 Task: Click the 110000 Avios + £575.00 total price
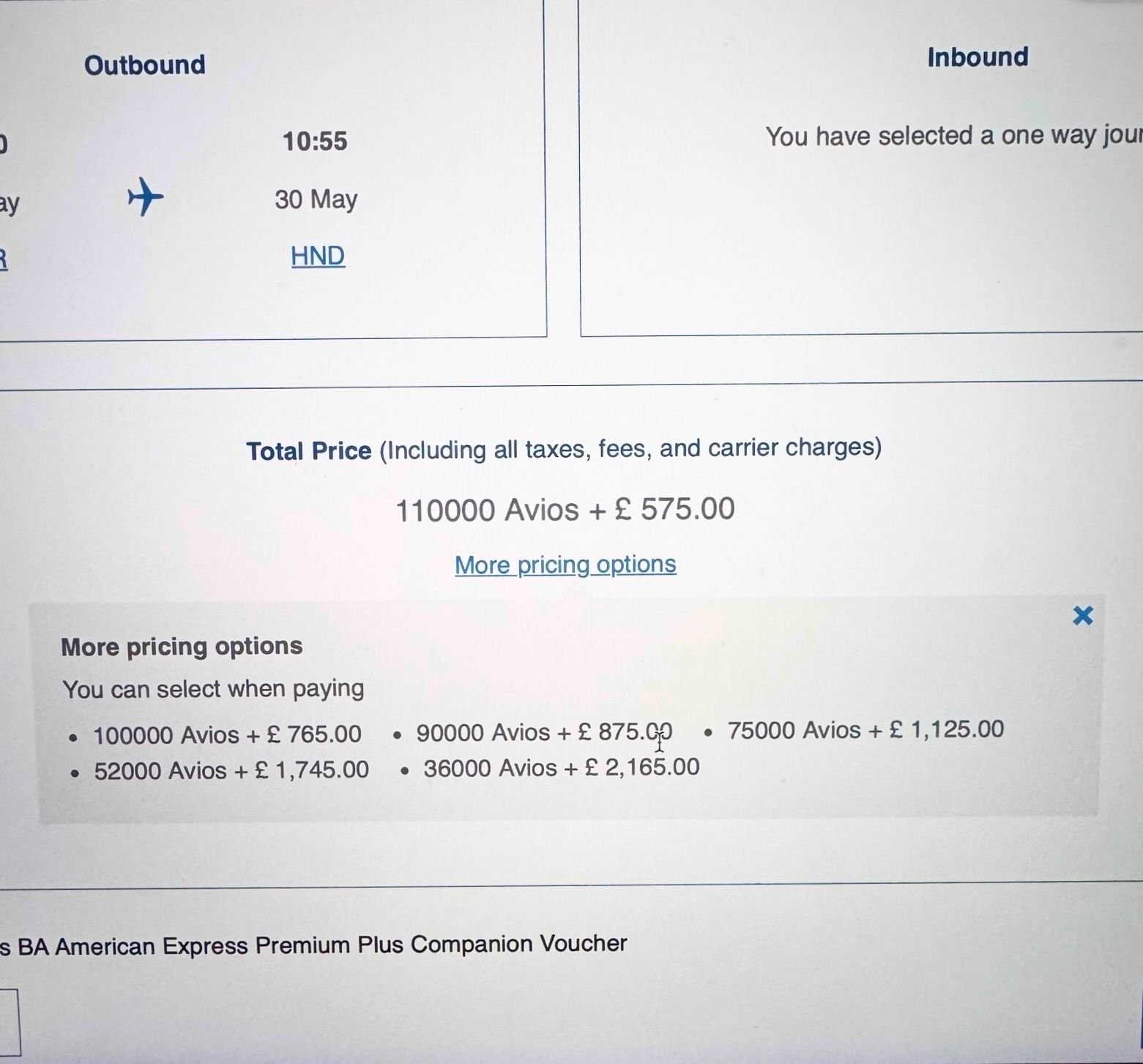coord(565,510)
